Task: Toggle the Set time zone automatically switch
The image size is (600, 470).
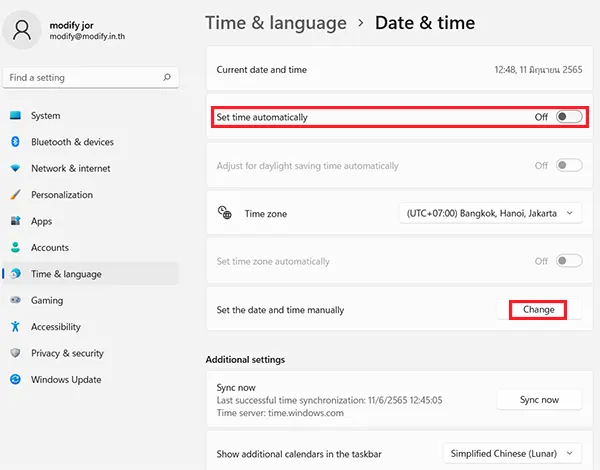Action: click(x=568, y=261)
